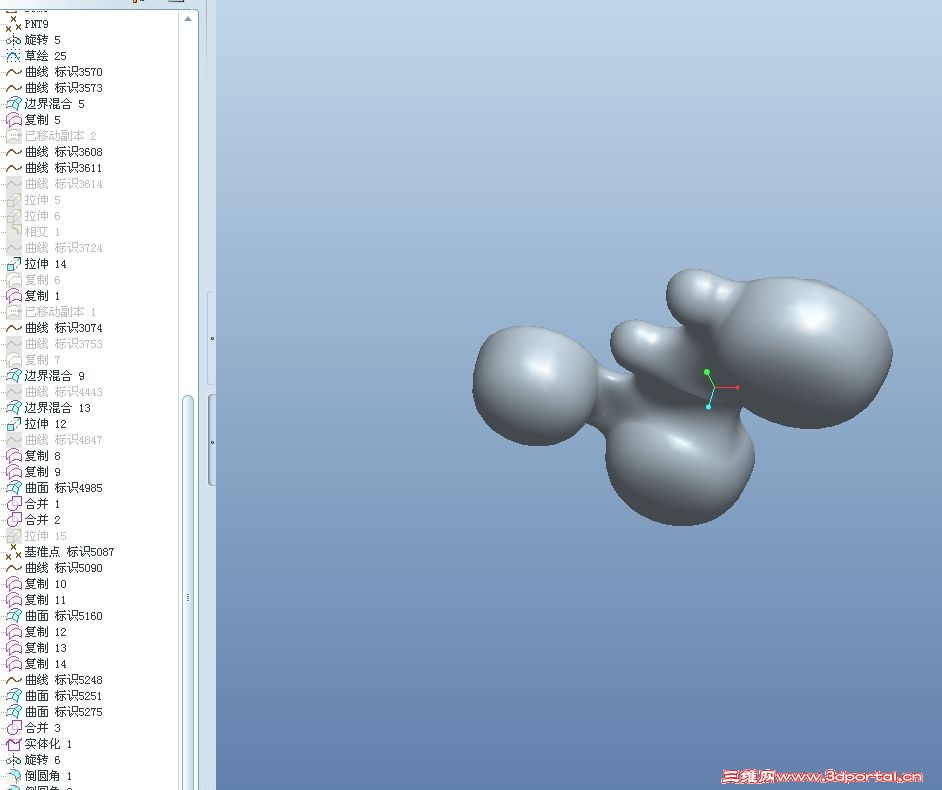Click the upper panel collapse handle
The width and height of the screenshot is (942, 790).
(x=211, y=338)
